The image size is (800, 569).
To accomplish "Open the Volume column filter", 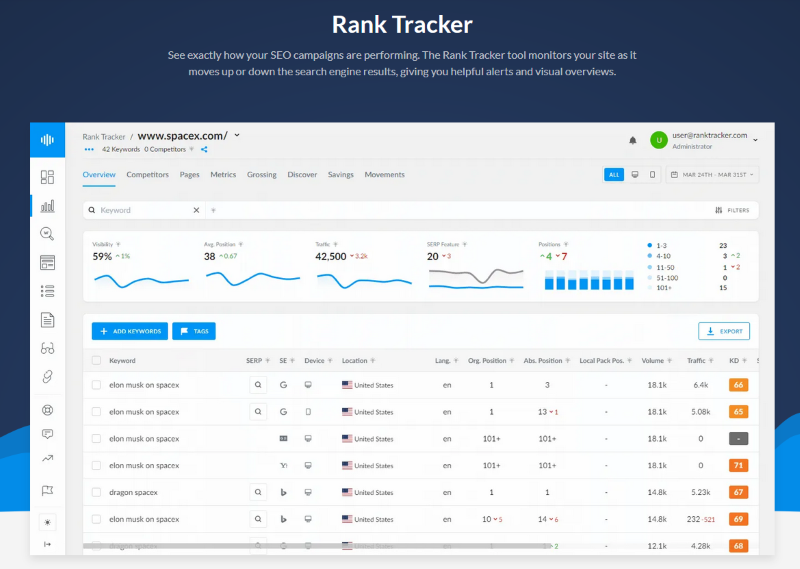I will pyautogui.click(x=669, y=361).
